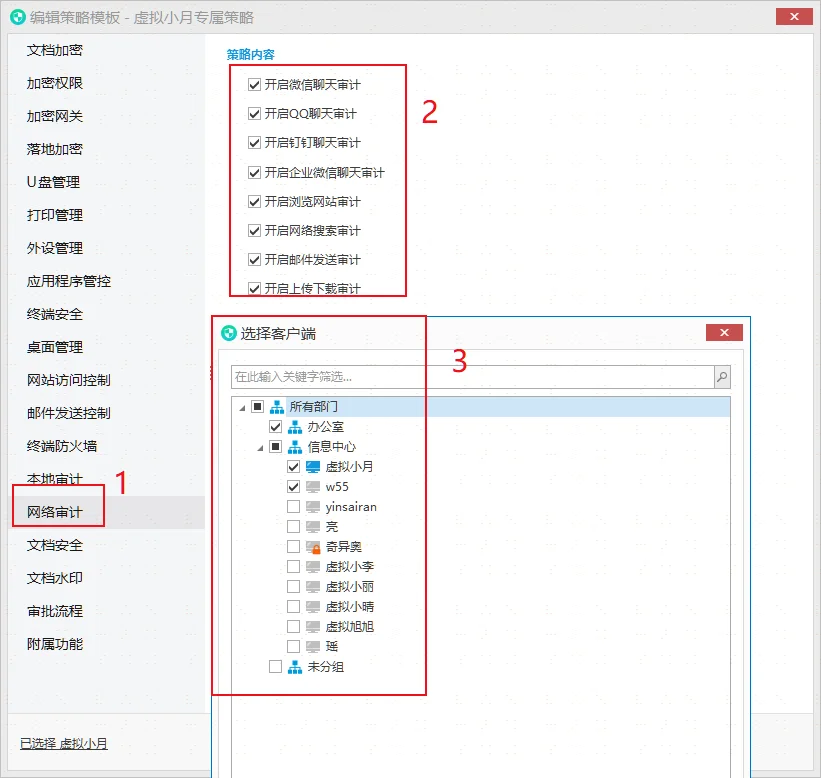Select the computer icon beside w55
This screenshot has height=778, width=821.
313,486
